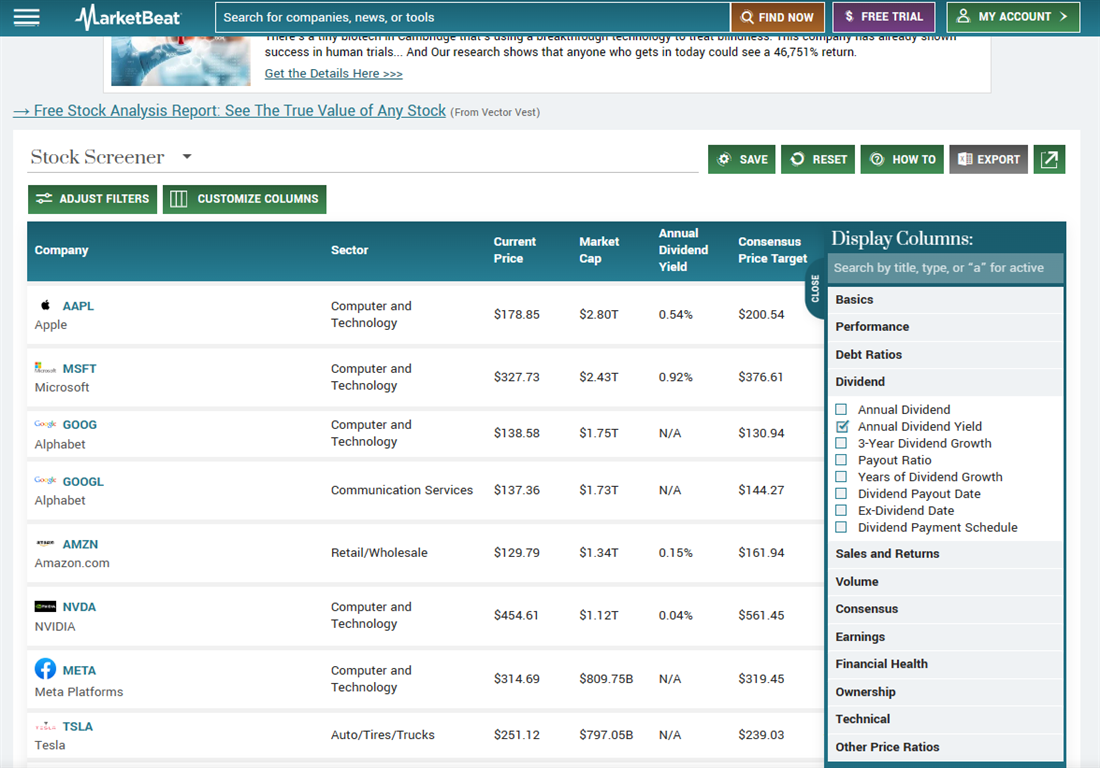
Task: Click the Save screener icon
Action: coord(741,158)
